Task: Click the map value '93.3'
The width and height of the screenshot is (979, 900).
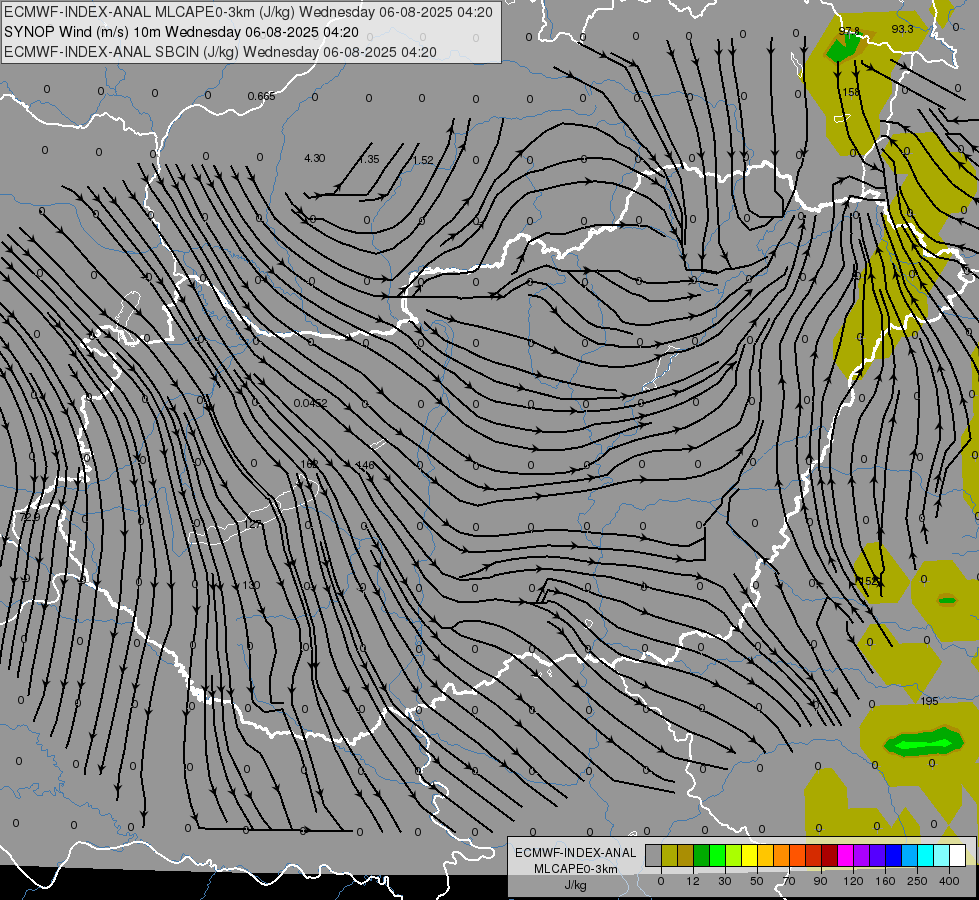Action: [x=902, y=29]
